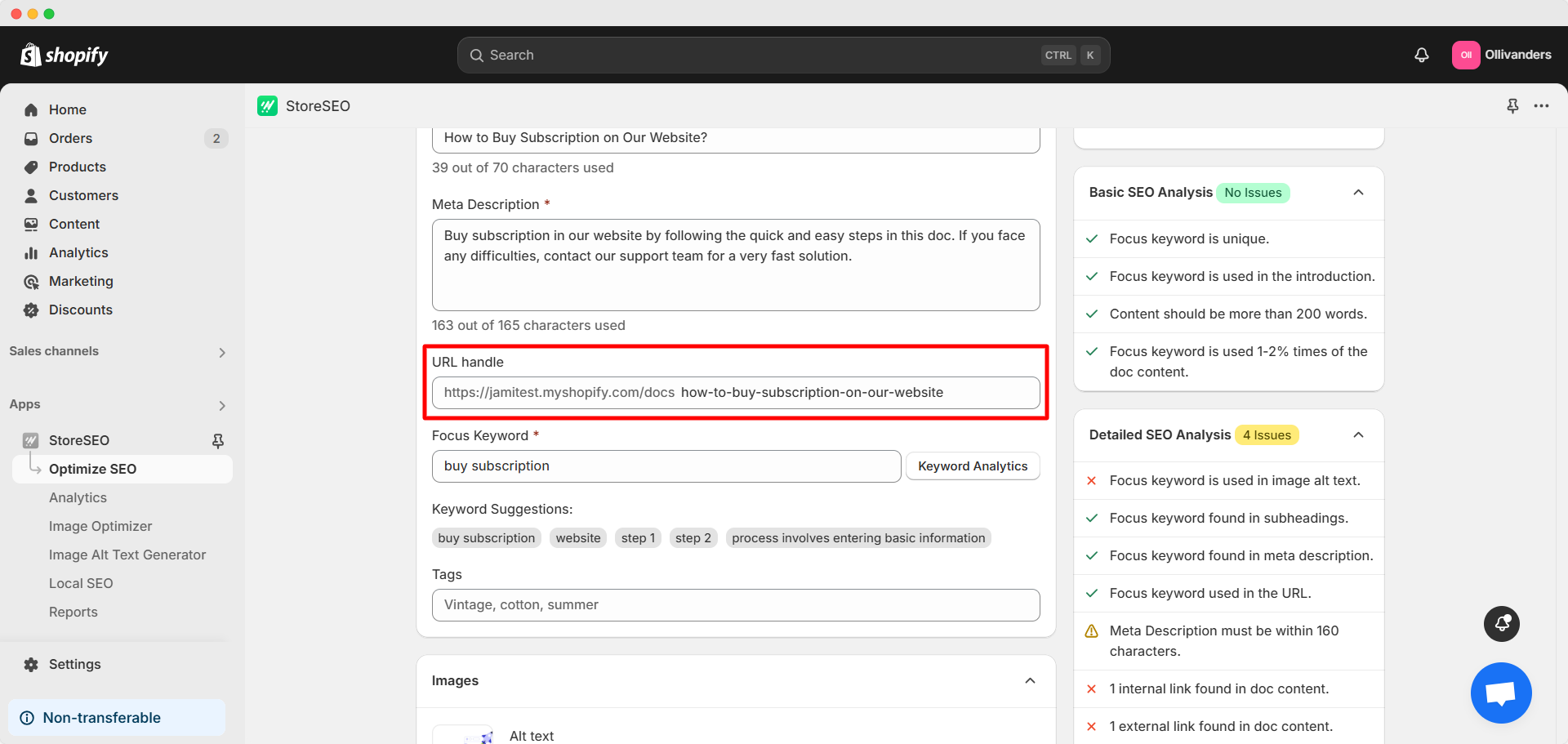The height and width of the screenshot is (744, 1568).
Task: Select Image Alt Text Generator menu item
Action: tap(127, 555)
